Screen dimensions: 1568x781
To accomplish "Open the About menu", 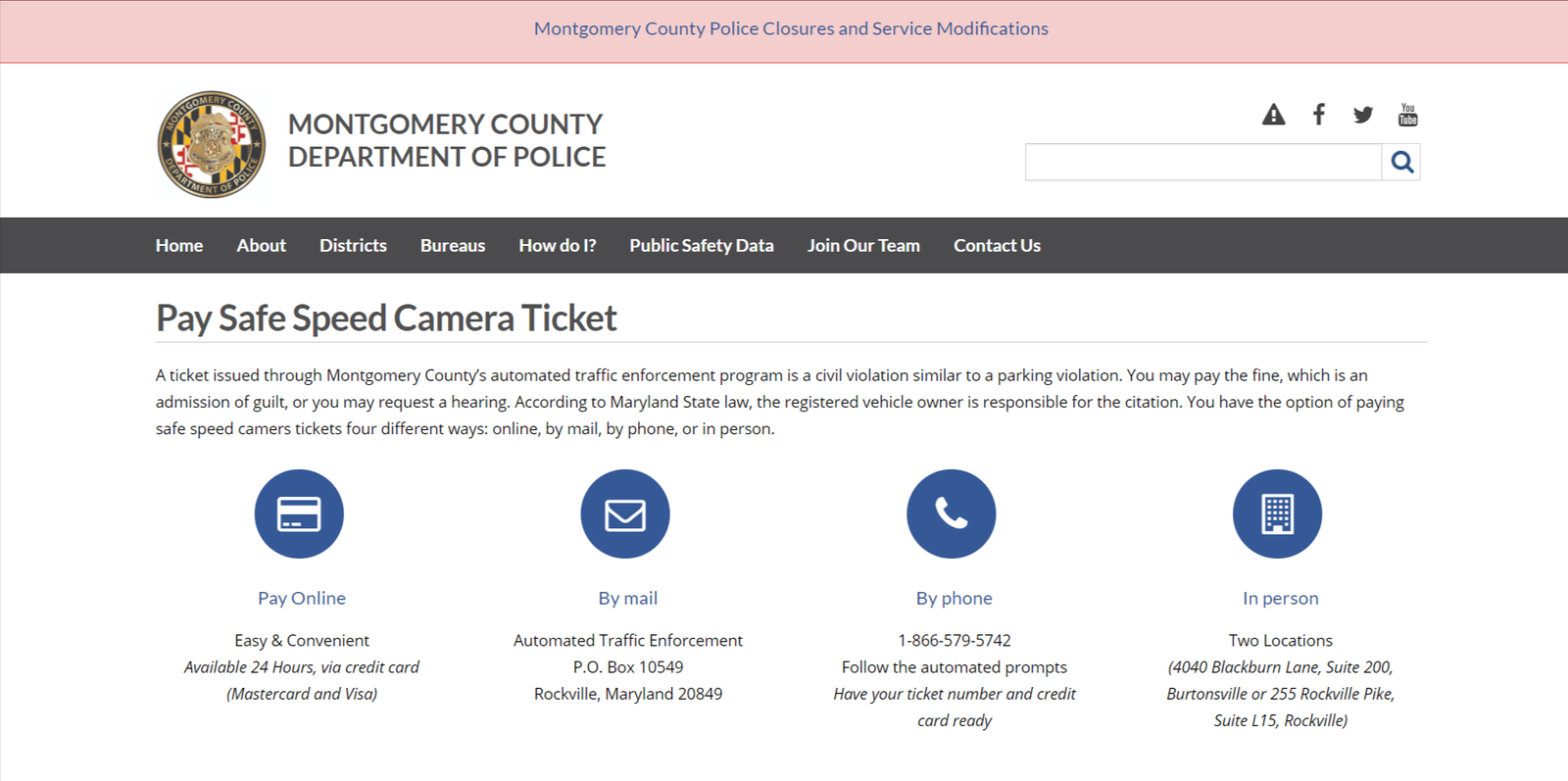I will (262, 245).
